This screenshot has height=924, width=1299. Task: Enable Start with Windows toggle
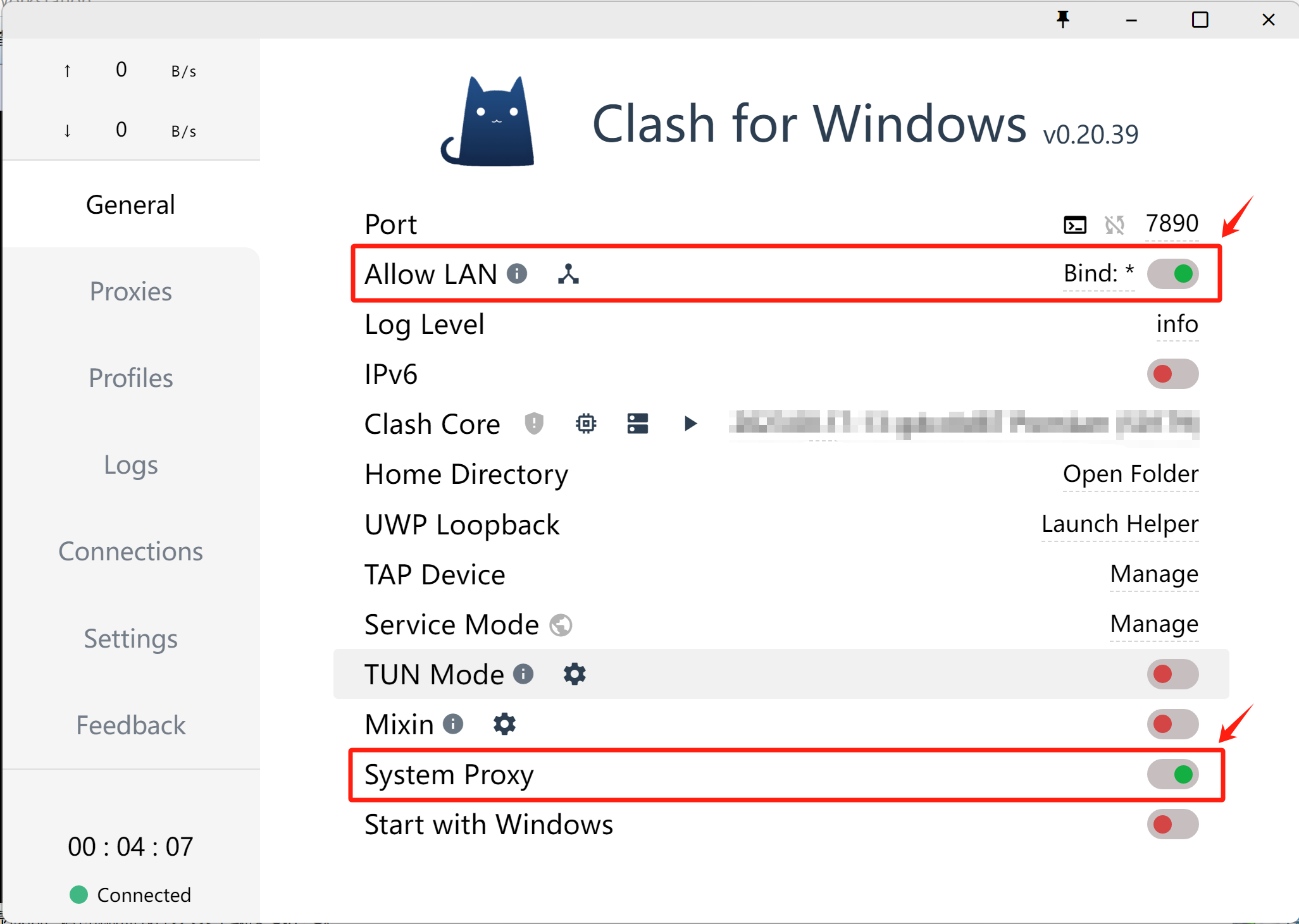(1172, 824)
